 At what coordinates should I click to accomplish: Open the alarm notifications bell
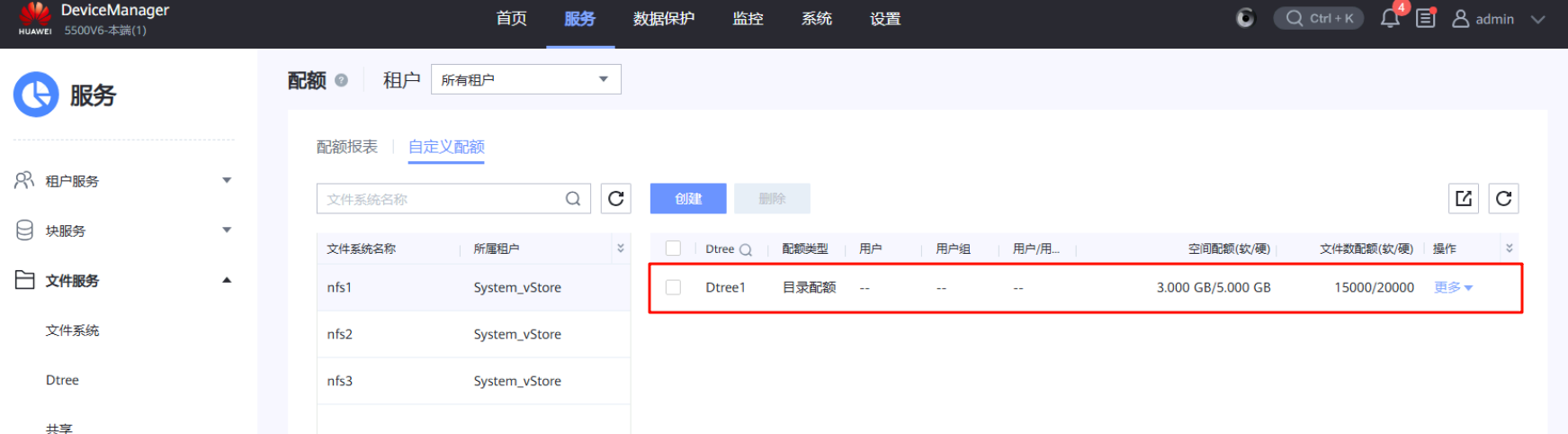(x=1390, y=19)
